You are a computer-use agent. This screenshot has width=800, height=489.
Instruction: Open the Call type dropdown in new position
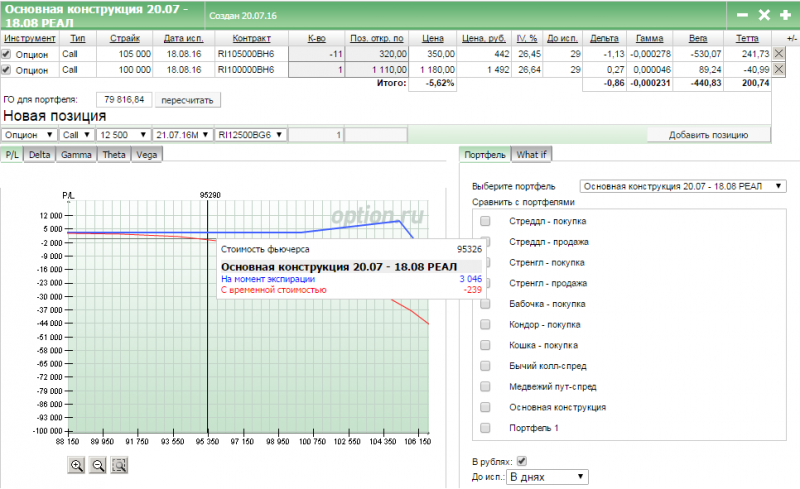(x=76, y=135)
